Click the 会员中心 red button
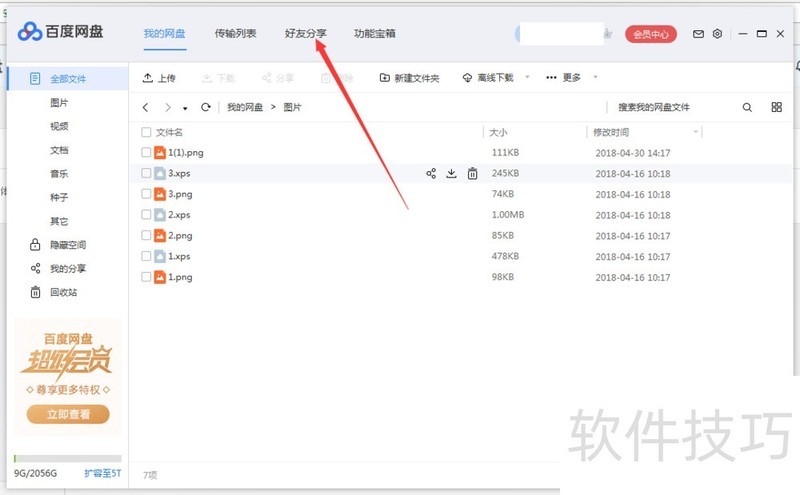 point(651,34)
